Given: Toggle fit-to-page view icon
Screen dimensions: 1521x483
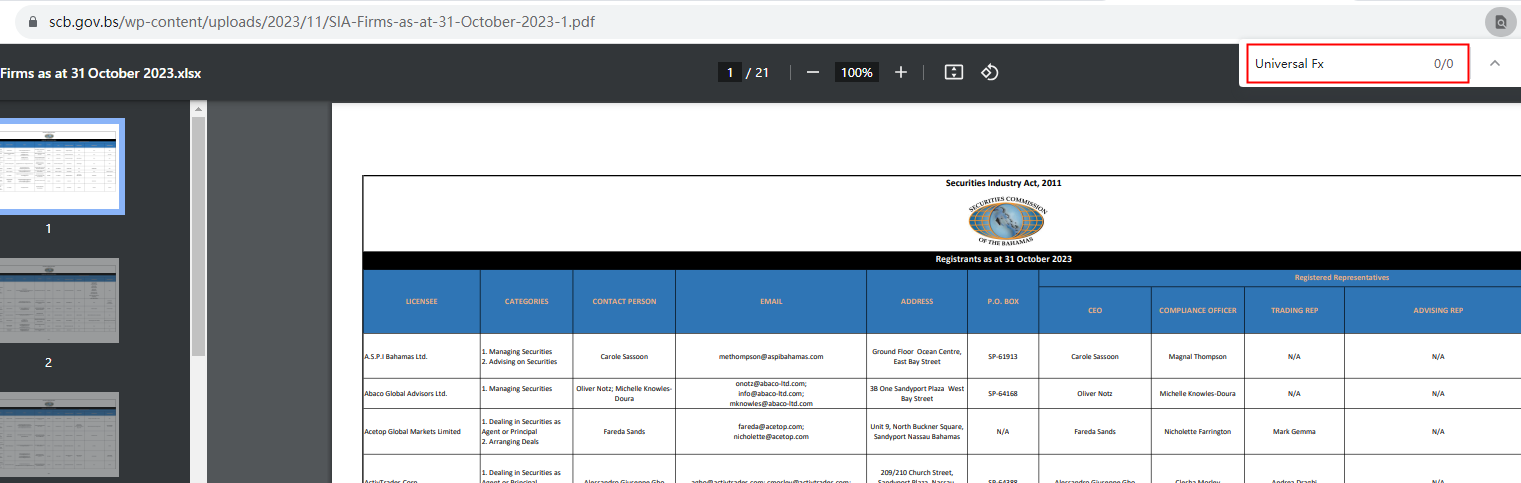Looking at the screenshot, I should point(954,72).
